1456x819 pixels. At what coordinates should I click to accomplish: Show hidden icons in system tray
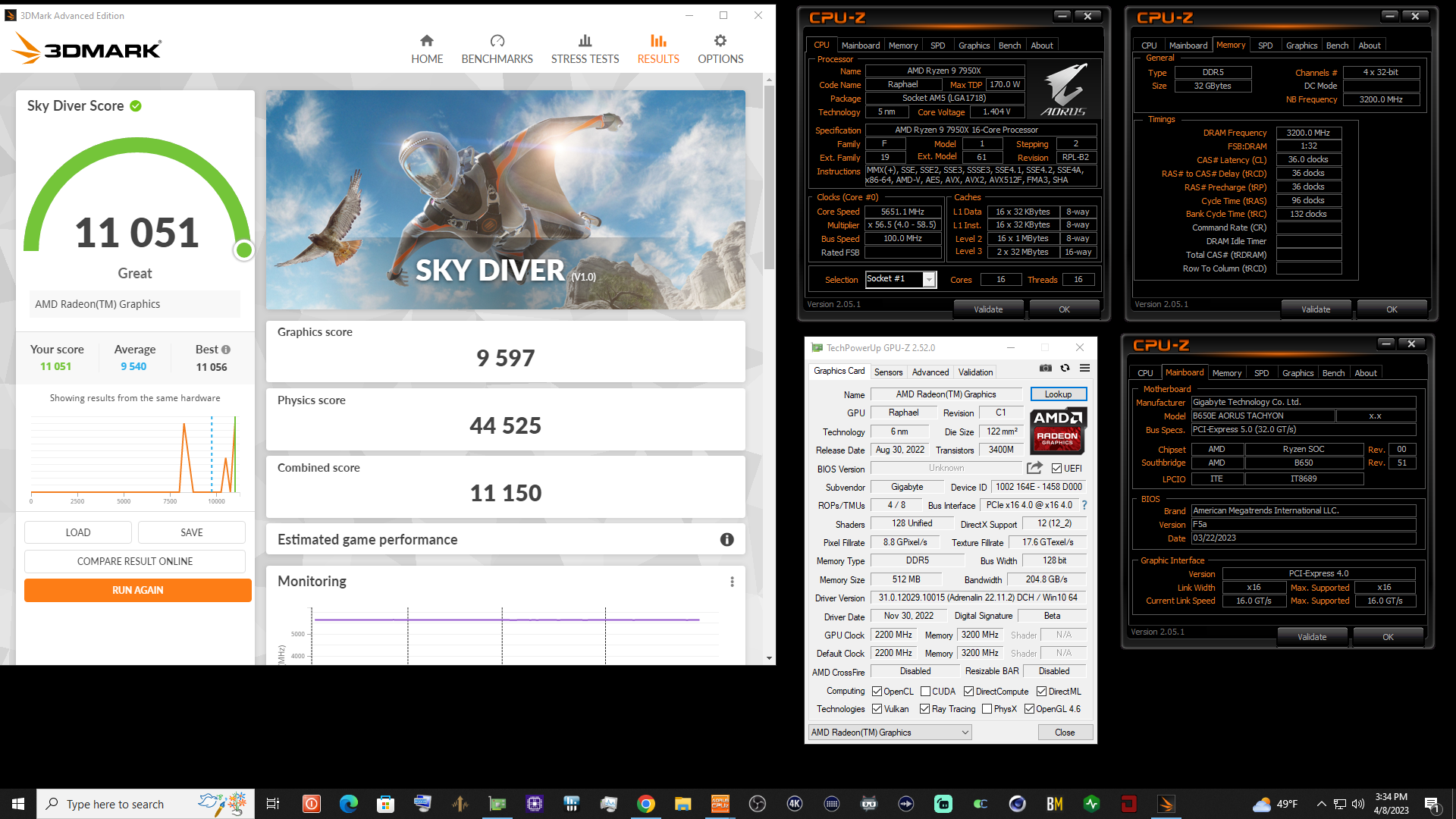[x=1322, y=804]
